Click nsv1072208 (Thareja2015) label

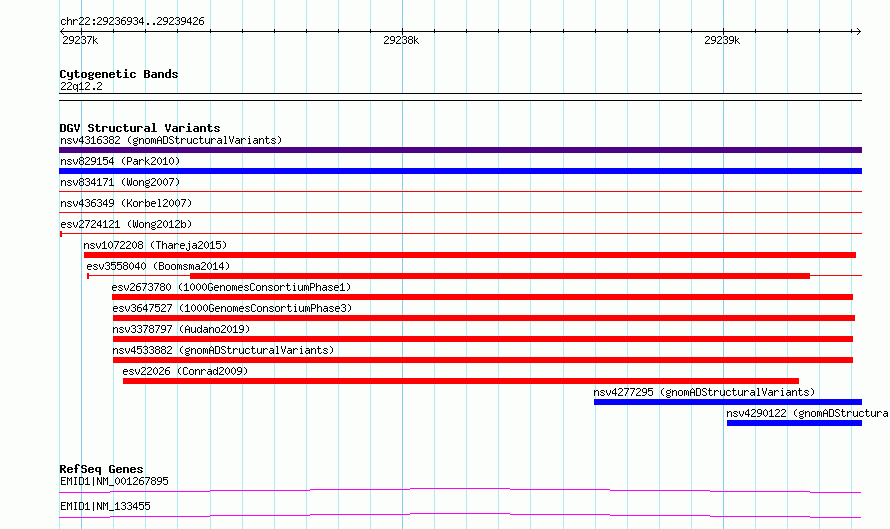pos(155,245)
